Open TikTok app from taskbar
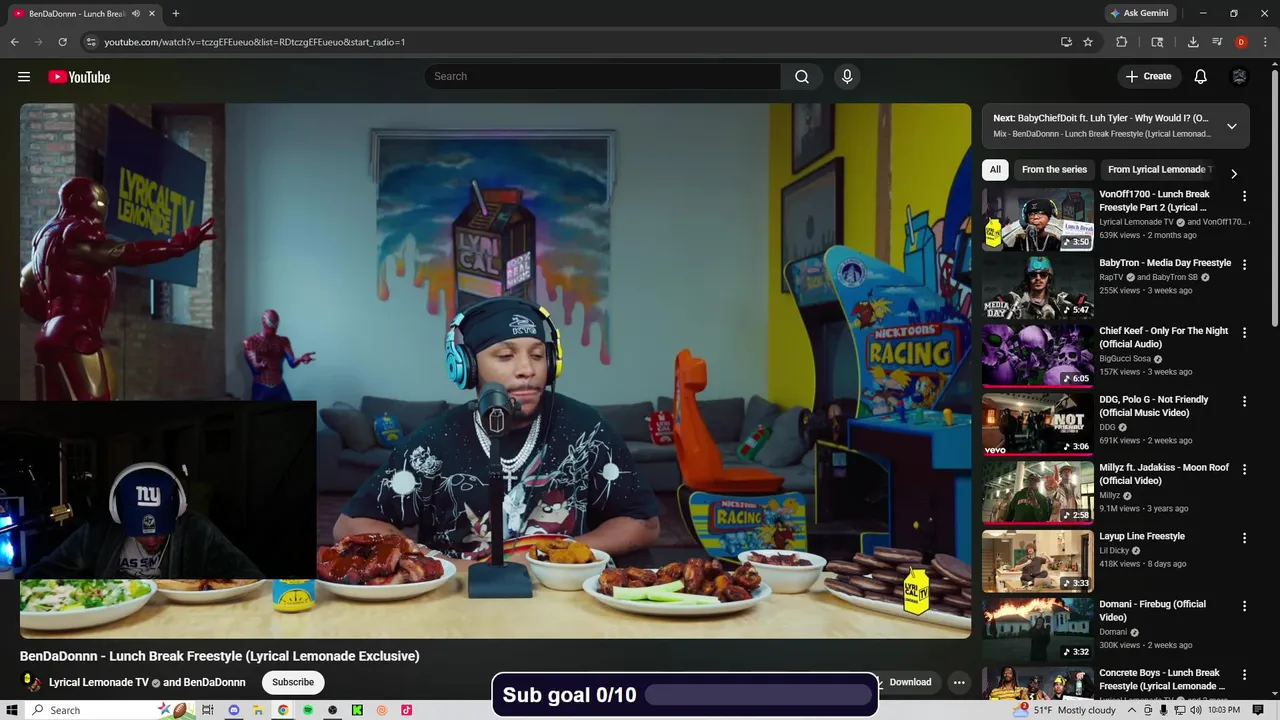This screenshot has width=1280, height=720. [406, 710]
